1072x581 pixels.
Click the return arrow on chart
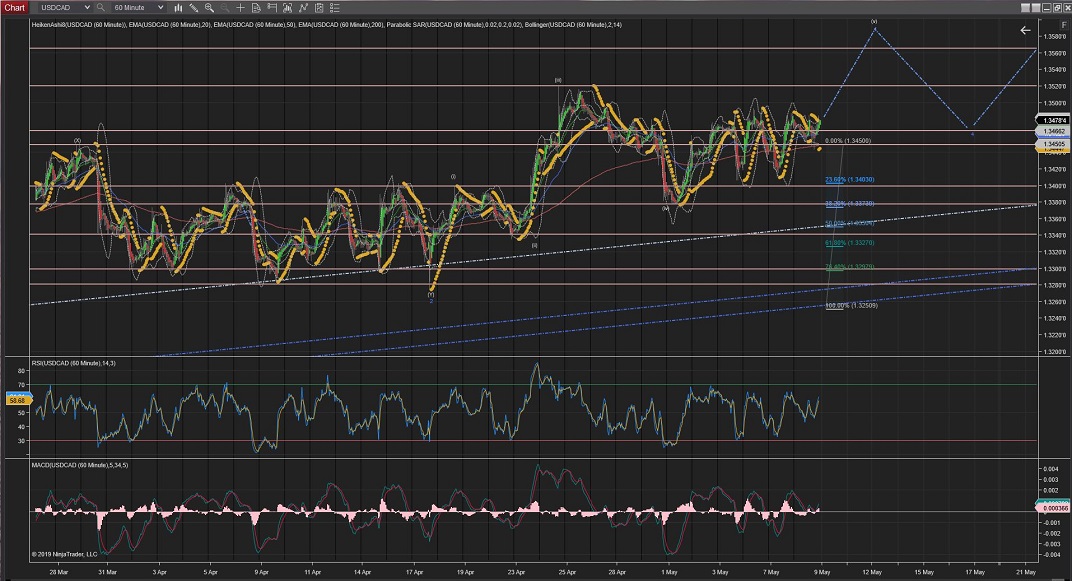pos(1025,31)
